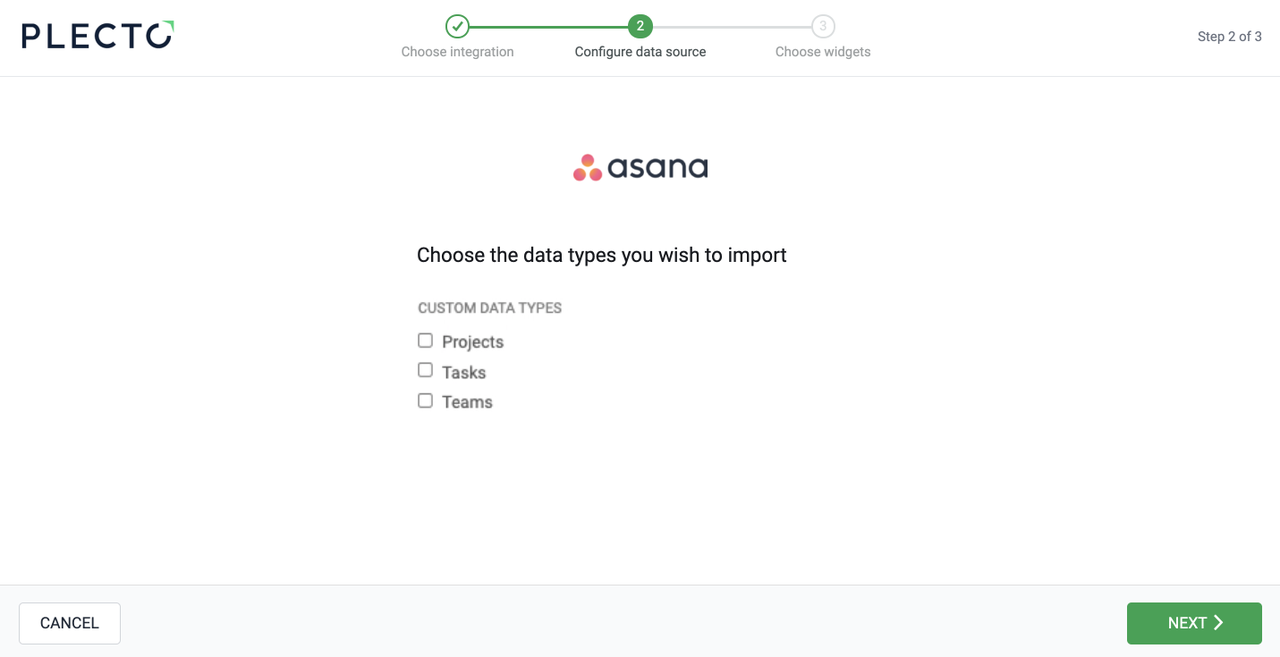Viewport: 1280px width, 657px height.
Task: Proceed with the Next button
Action: pyautogui.click(x=1194, y=623)
